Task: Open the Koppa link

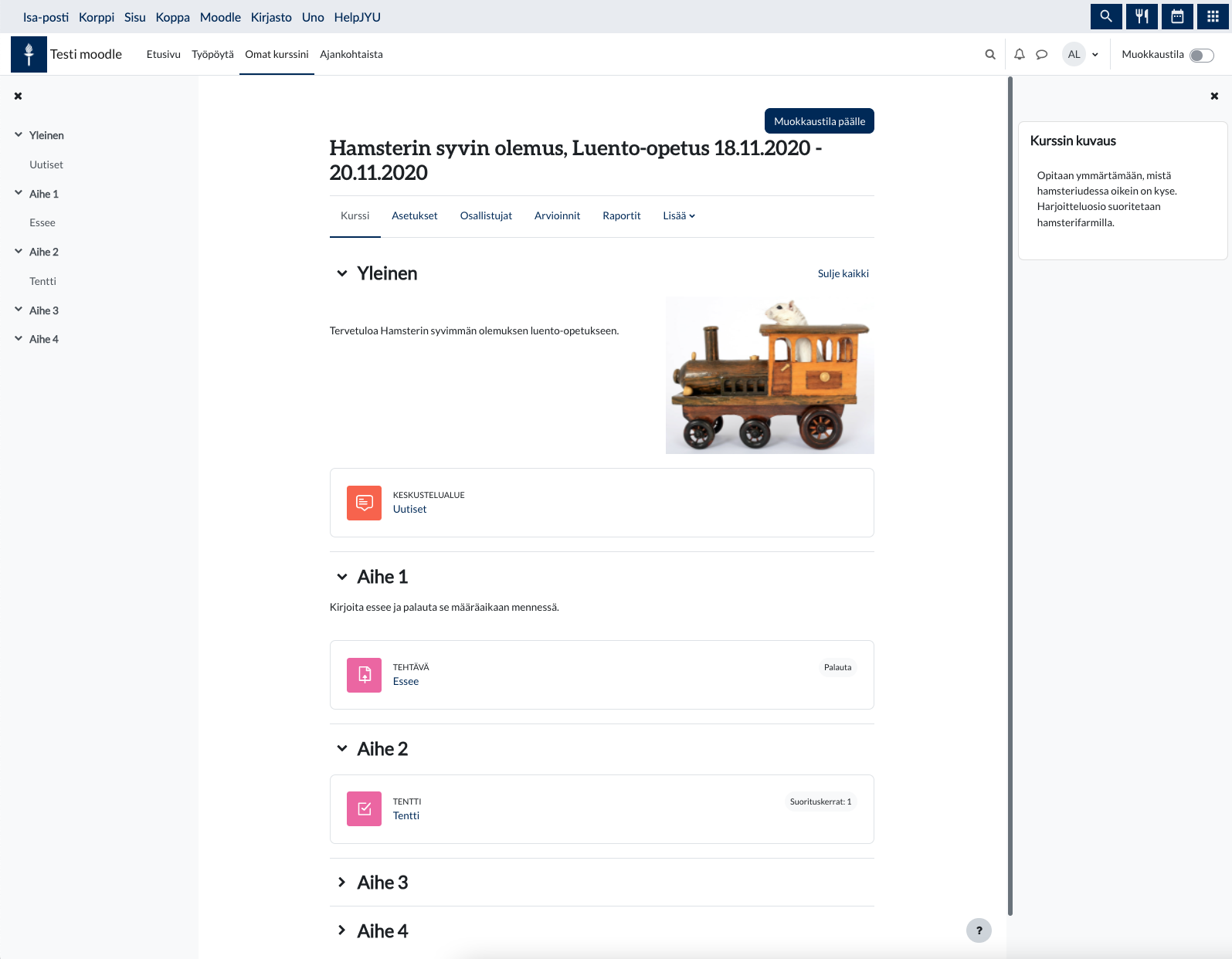Action: pyautogui.click(x=173, y=17)
